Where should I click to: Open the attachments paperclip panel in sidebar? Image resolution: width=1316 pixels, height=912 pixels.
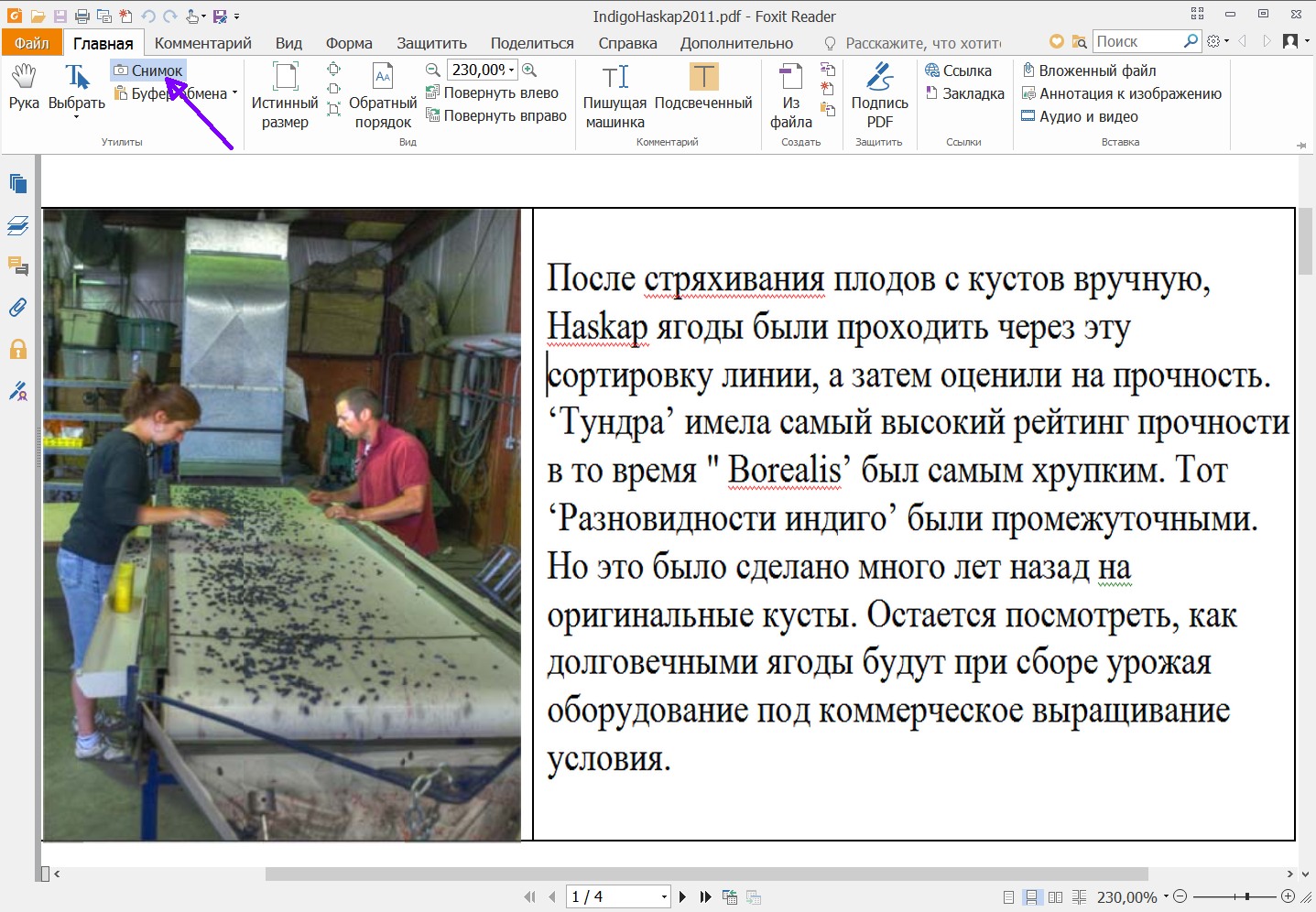pos(17,308)
